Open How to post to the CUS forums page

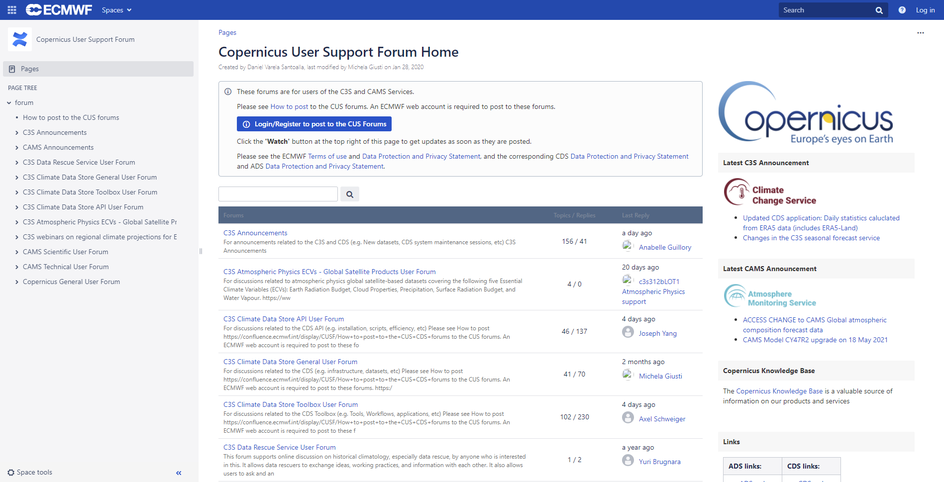coord(71,117)
